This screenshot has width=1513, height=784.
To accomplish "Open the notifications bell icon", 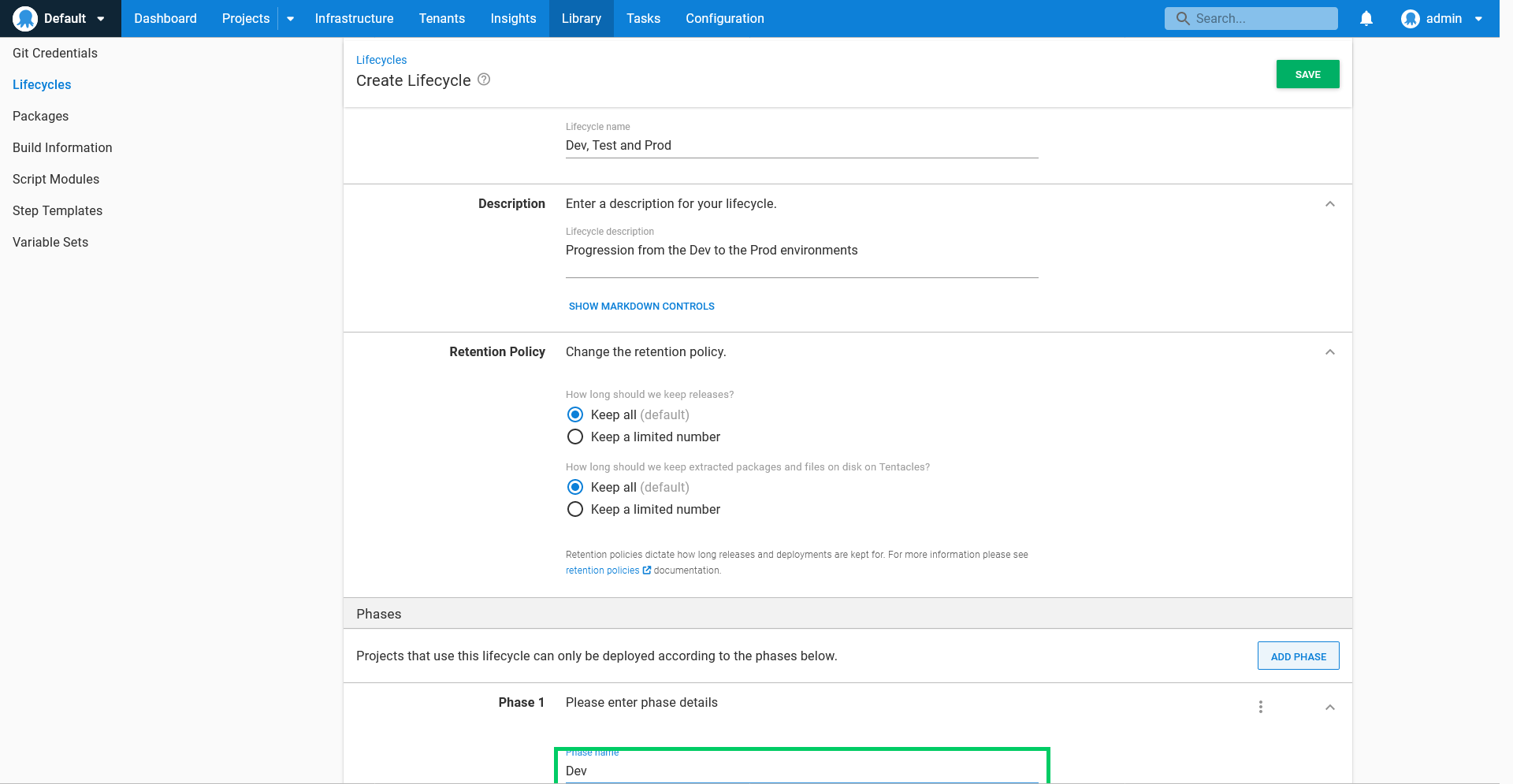I will (x=1366, y=18).
